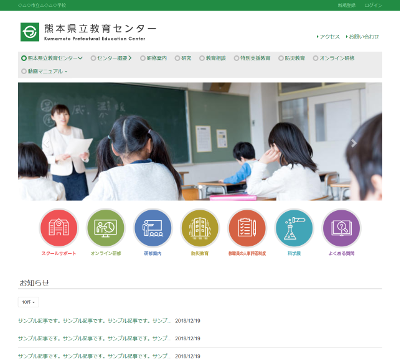
Task: Click the アクセス link in the header
Action: [x=328, y=37]
